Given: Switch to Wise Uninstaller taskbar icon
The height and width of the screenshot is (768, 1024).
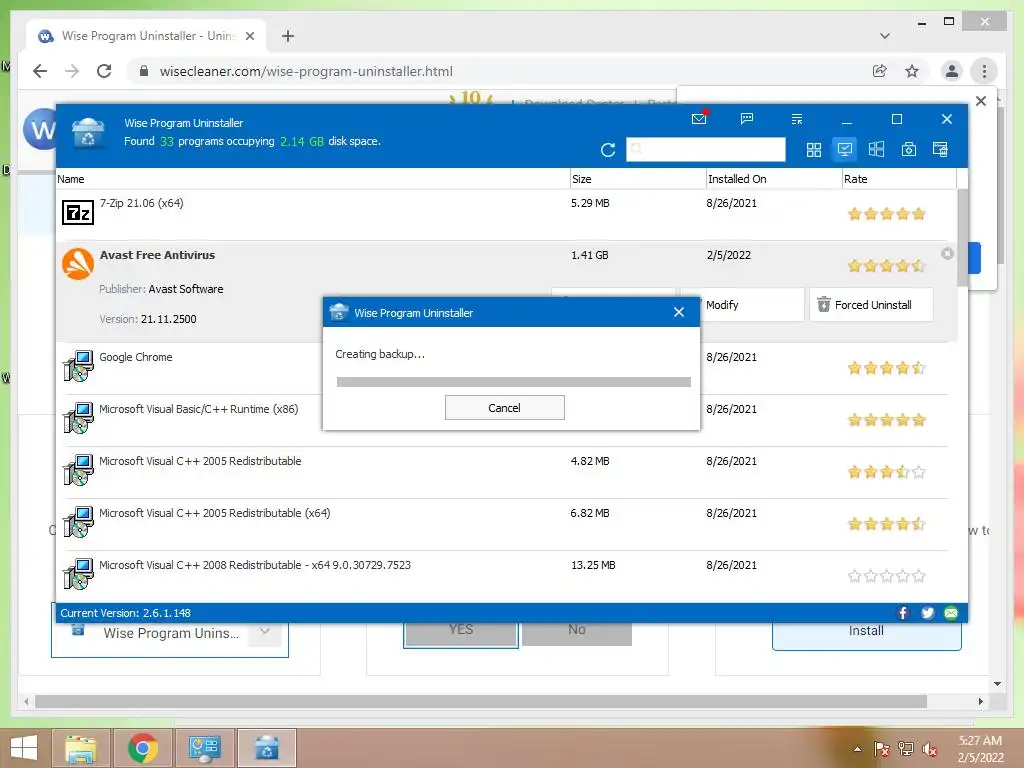Looking at the screenshot, I should tap(266, 748).
